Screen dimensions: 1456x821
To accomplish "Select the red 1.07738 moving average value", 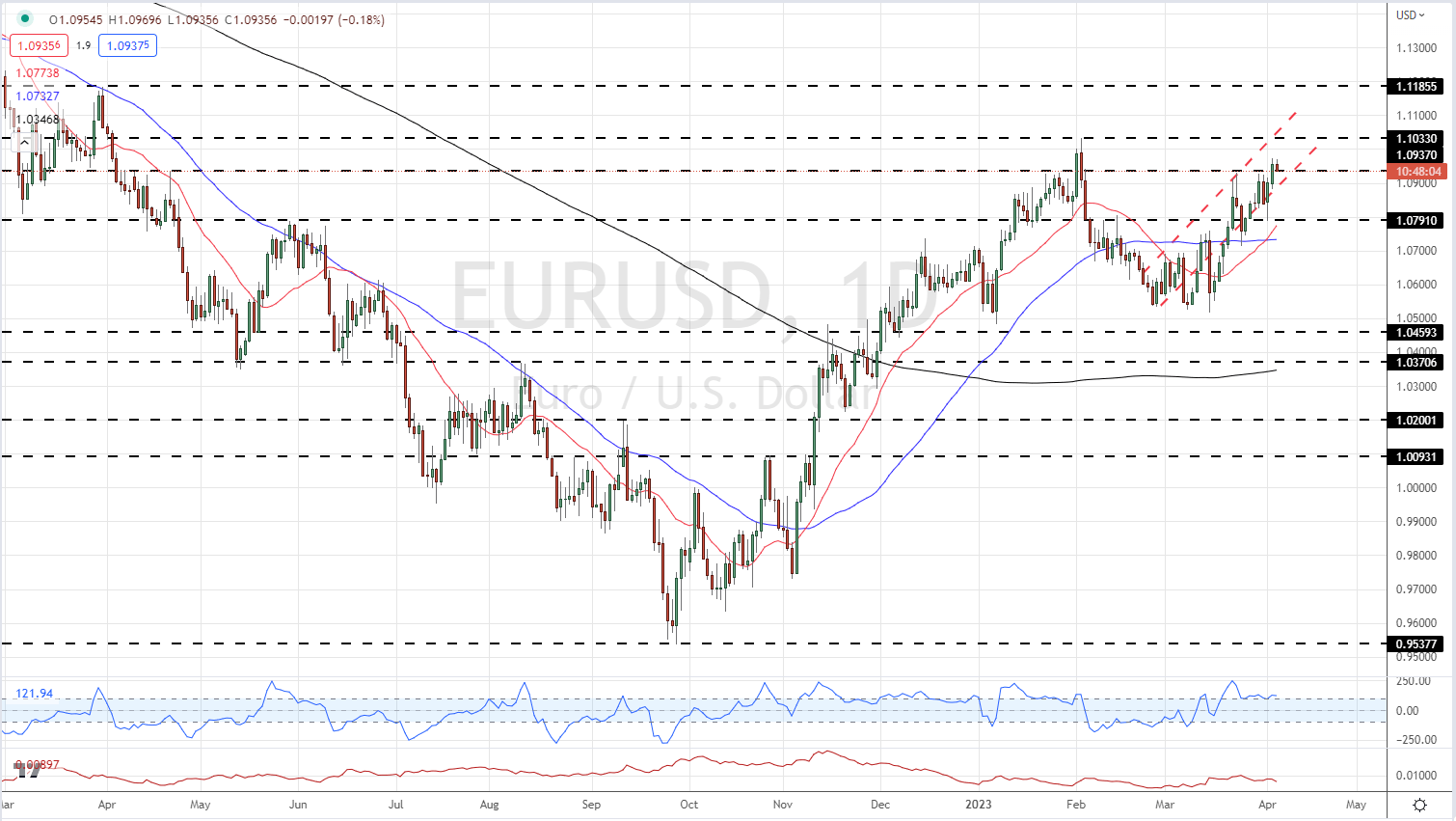I will tap(38, 73).
